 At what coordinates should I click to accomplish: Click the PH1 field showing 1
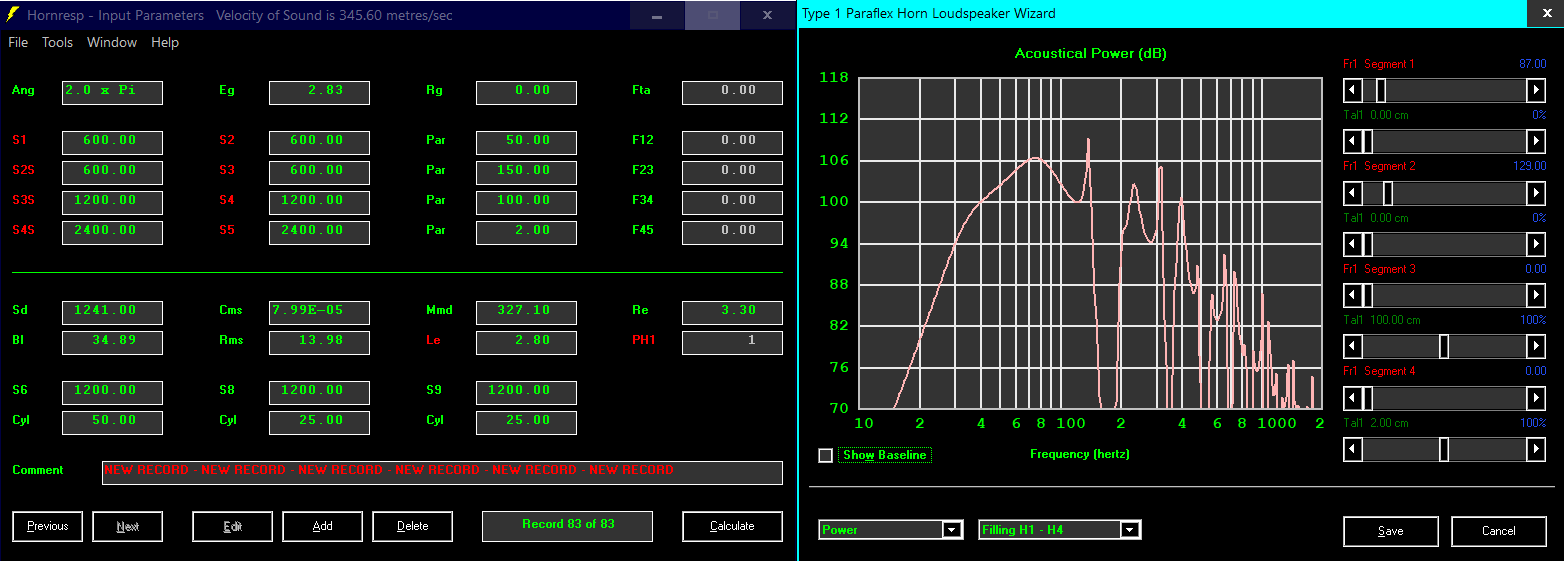click(732, 342)
